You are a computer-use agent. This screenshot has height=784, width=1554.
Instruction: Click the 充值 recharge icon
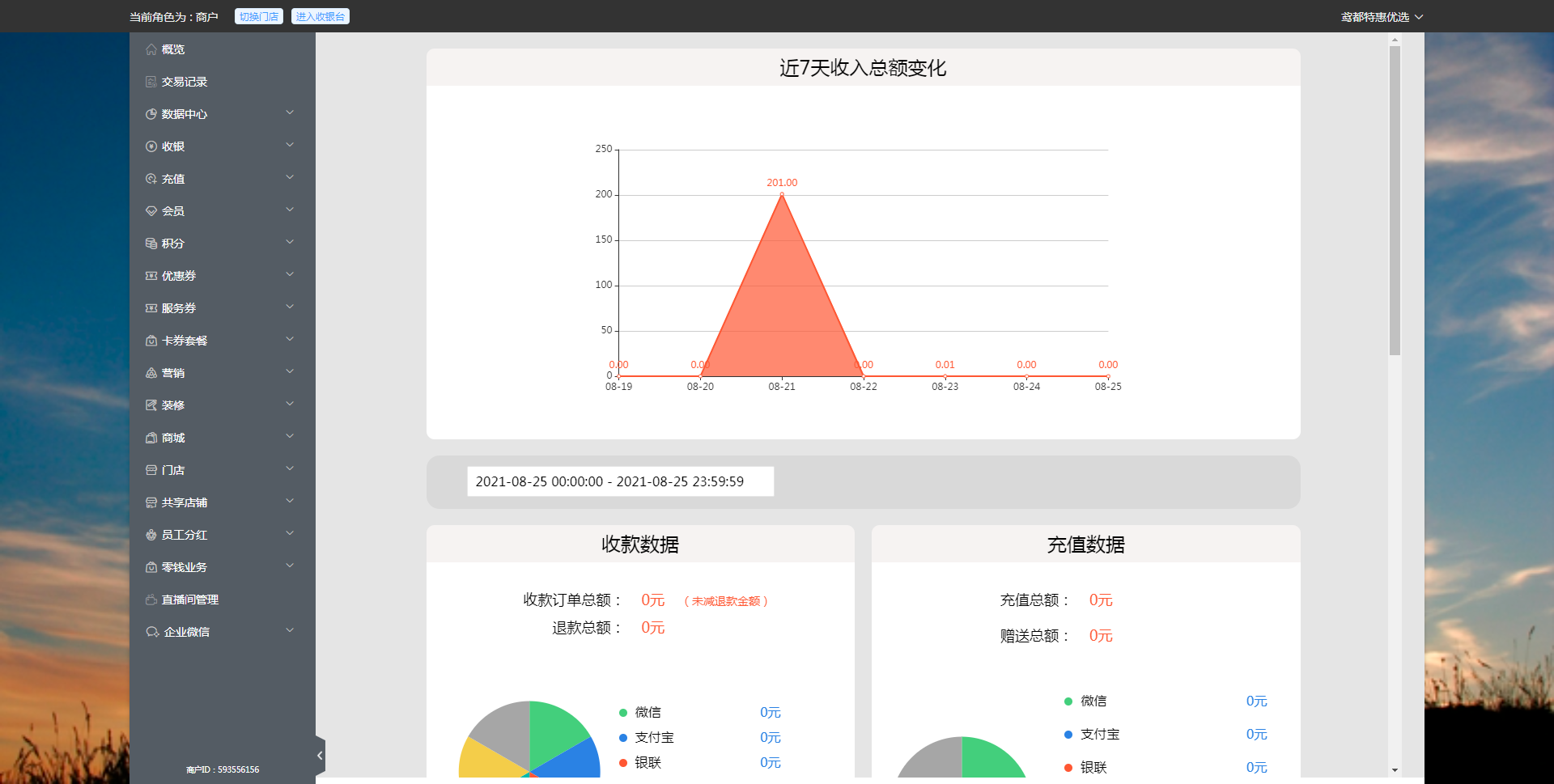pos(151,179)
